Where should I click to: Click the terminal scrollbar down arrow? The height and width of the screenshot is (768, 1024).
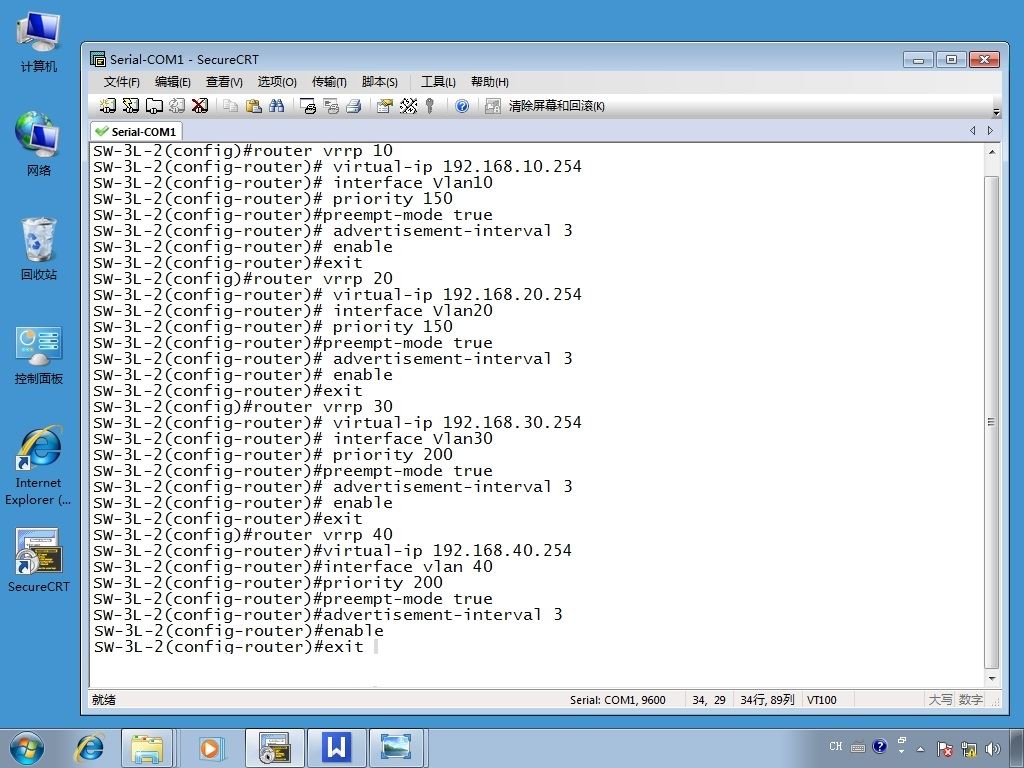[991, 679]
